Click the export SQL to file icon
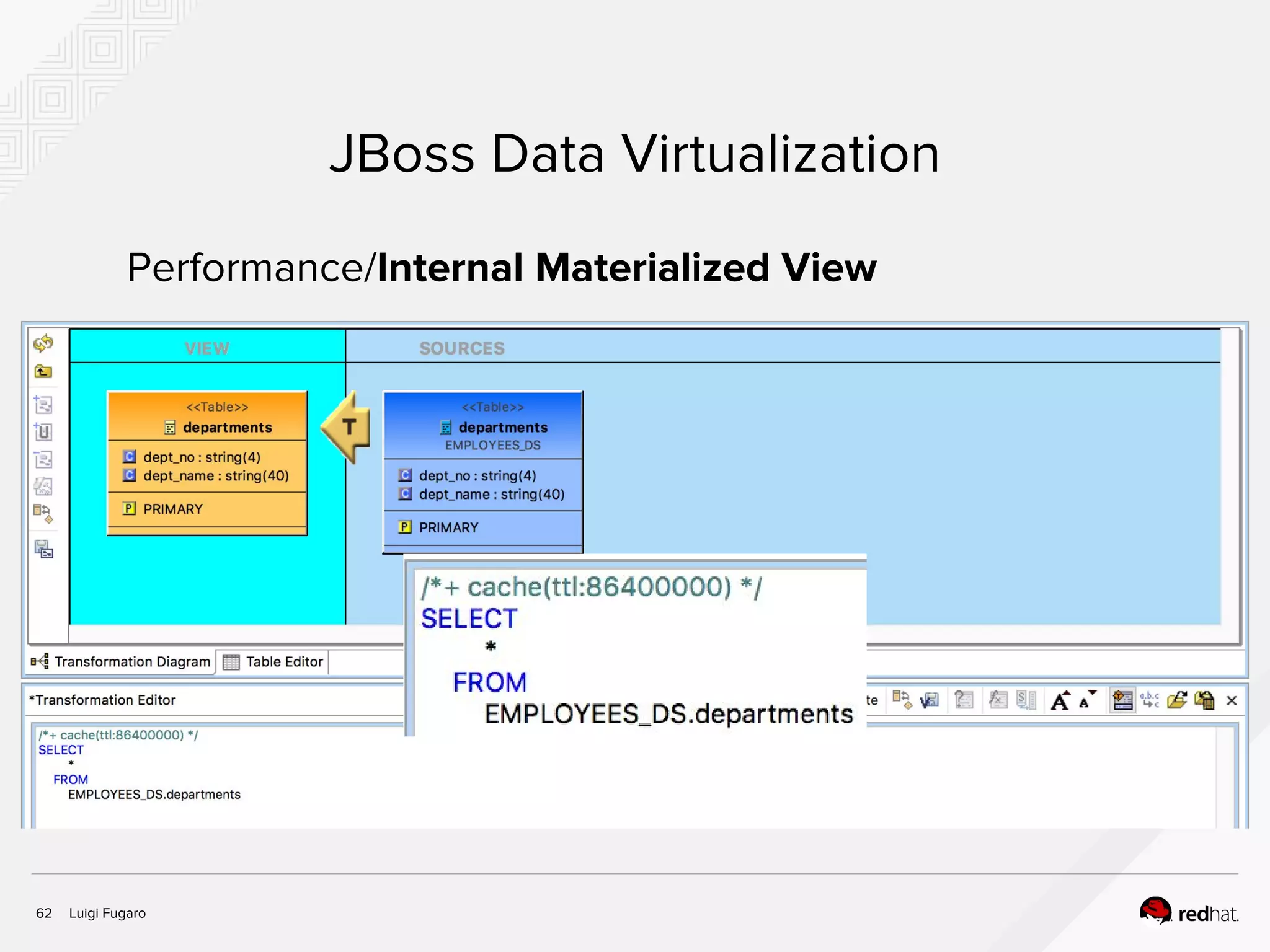This screenshot has height=952, width=1270. (1204, 700)
